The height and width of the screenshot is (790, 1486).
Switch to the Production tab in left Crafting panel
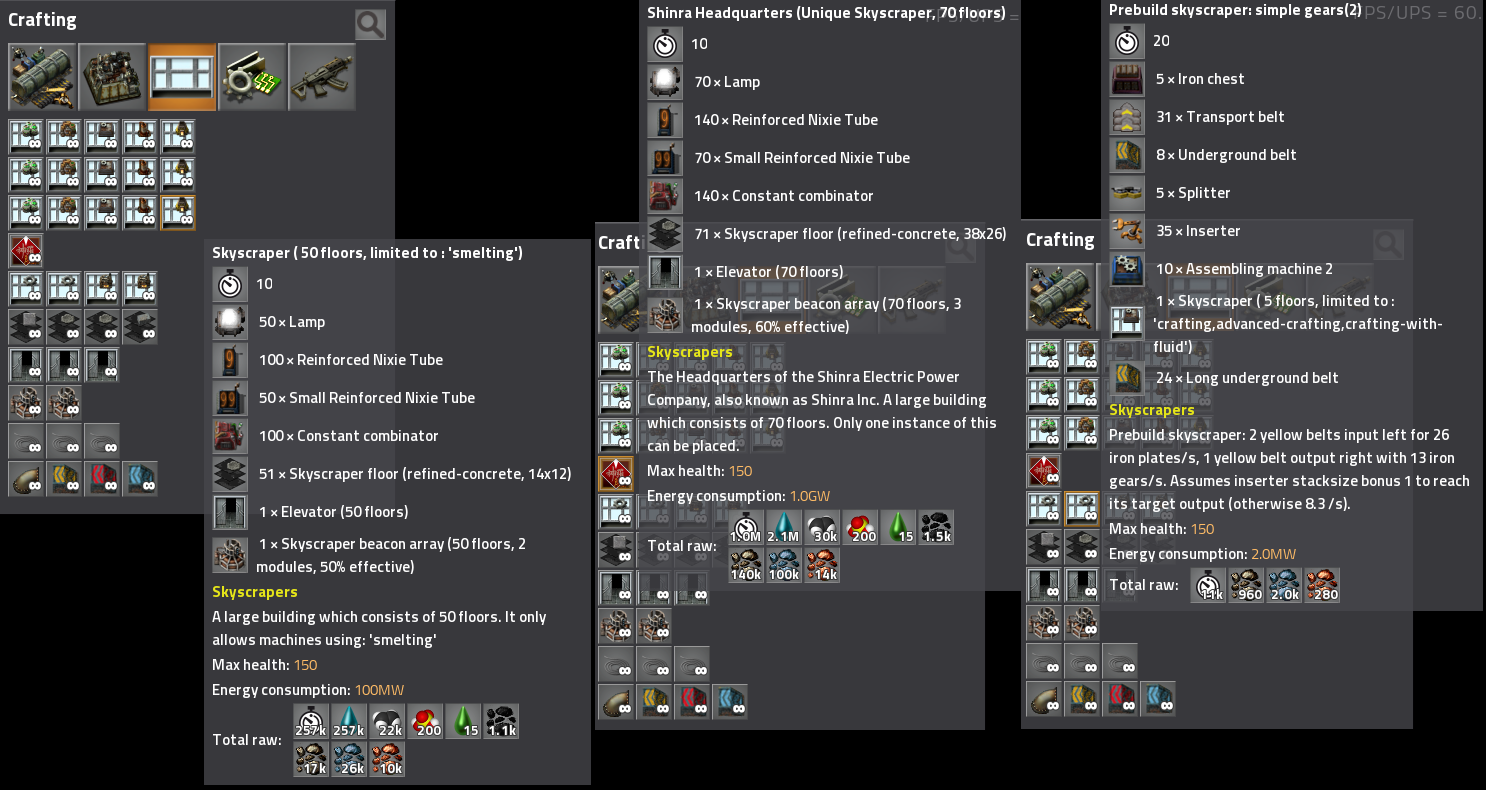pos(112,77)
